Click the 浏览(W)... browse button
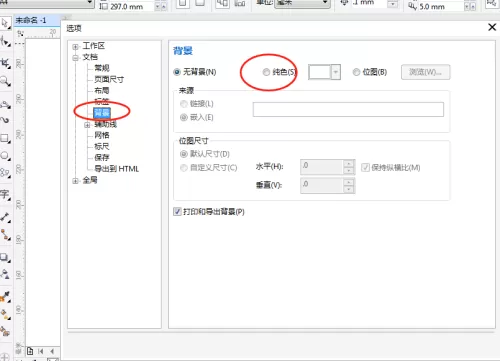500x361 pixels. (x=425, y=72)
